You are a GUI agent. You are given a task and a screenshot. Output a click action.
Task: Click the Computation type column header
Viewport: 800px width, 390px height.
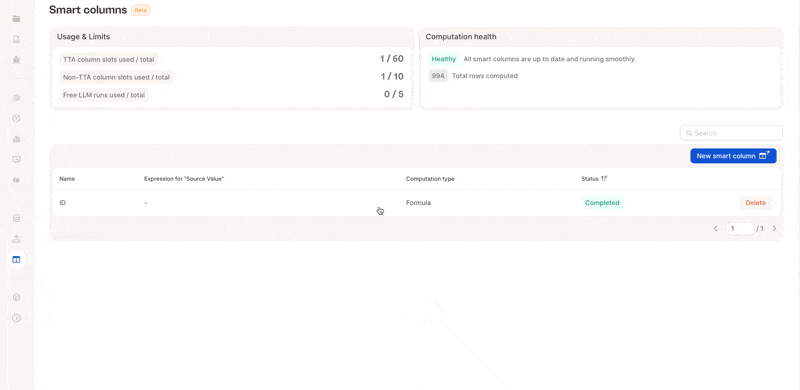430,179
